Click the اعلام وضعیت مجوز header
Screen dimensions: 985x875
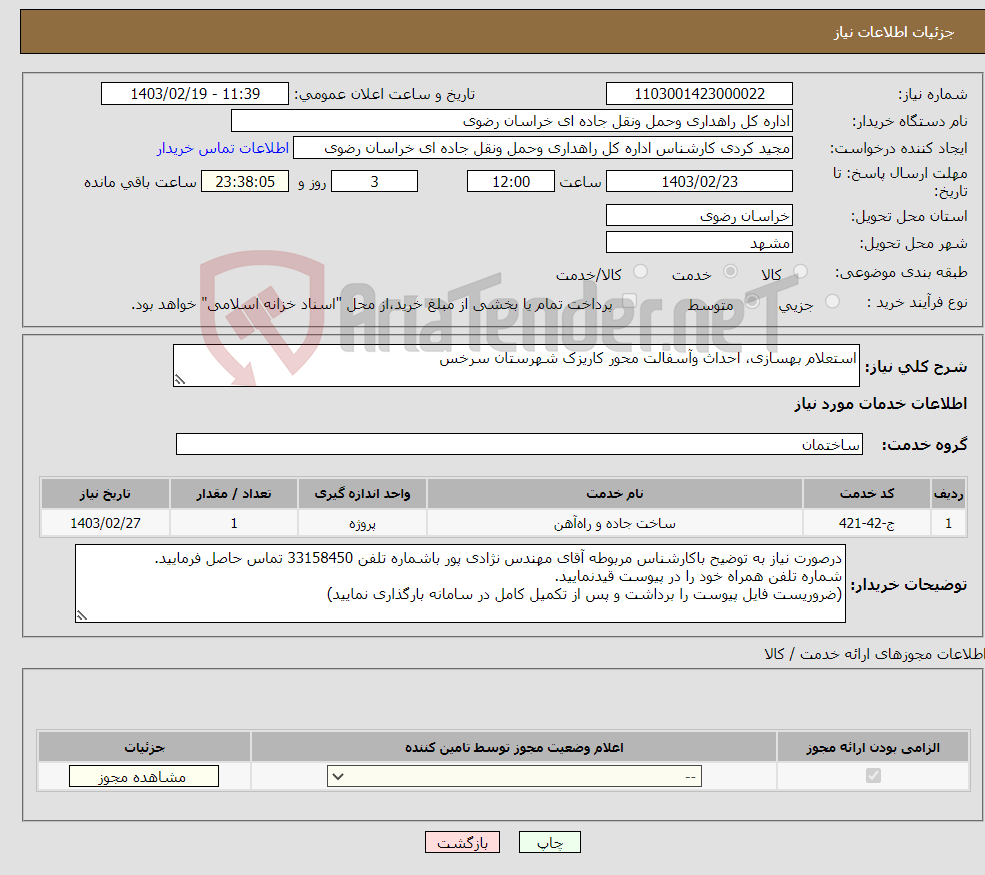tap(514, 747)
